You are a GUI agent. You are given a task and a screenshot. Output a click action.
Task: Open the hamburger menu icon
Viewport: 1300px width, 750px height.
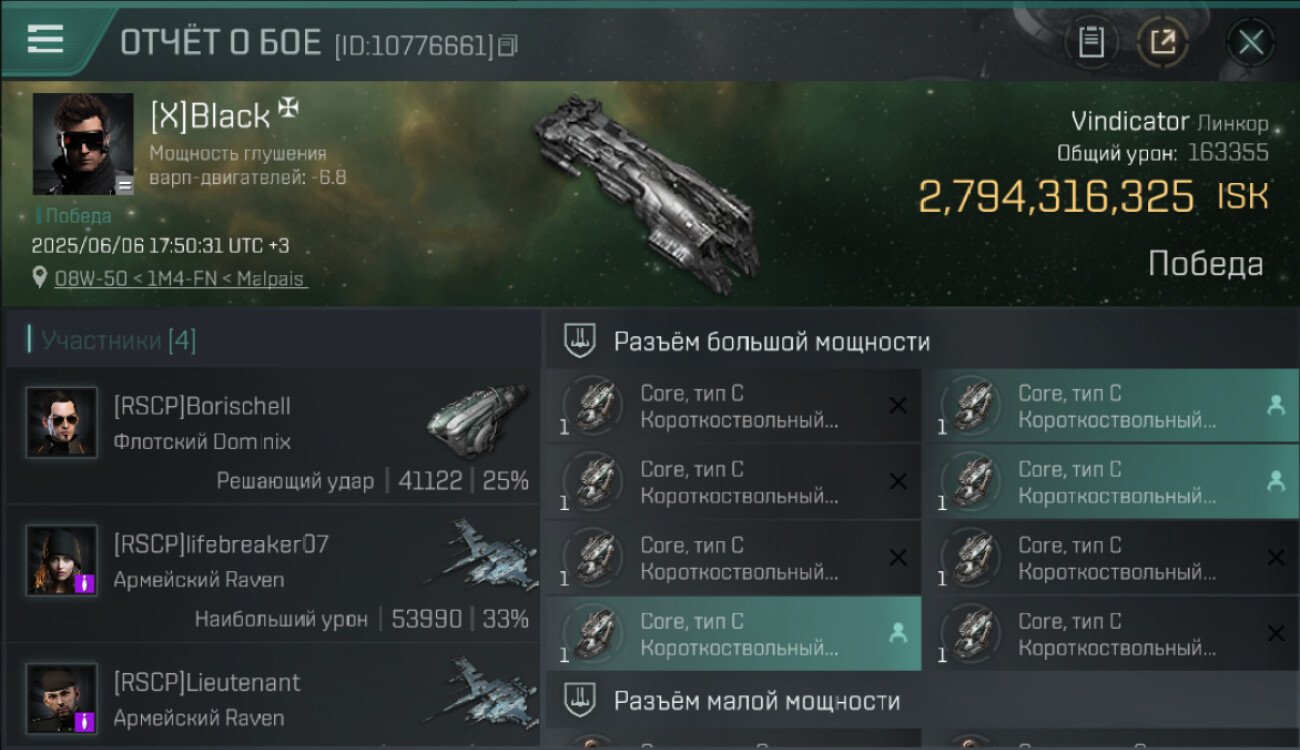tap(45, 40)
